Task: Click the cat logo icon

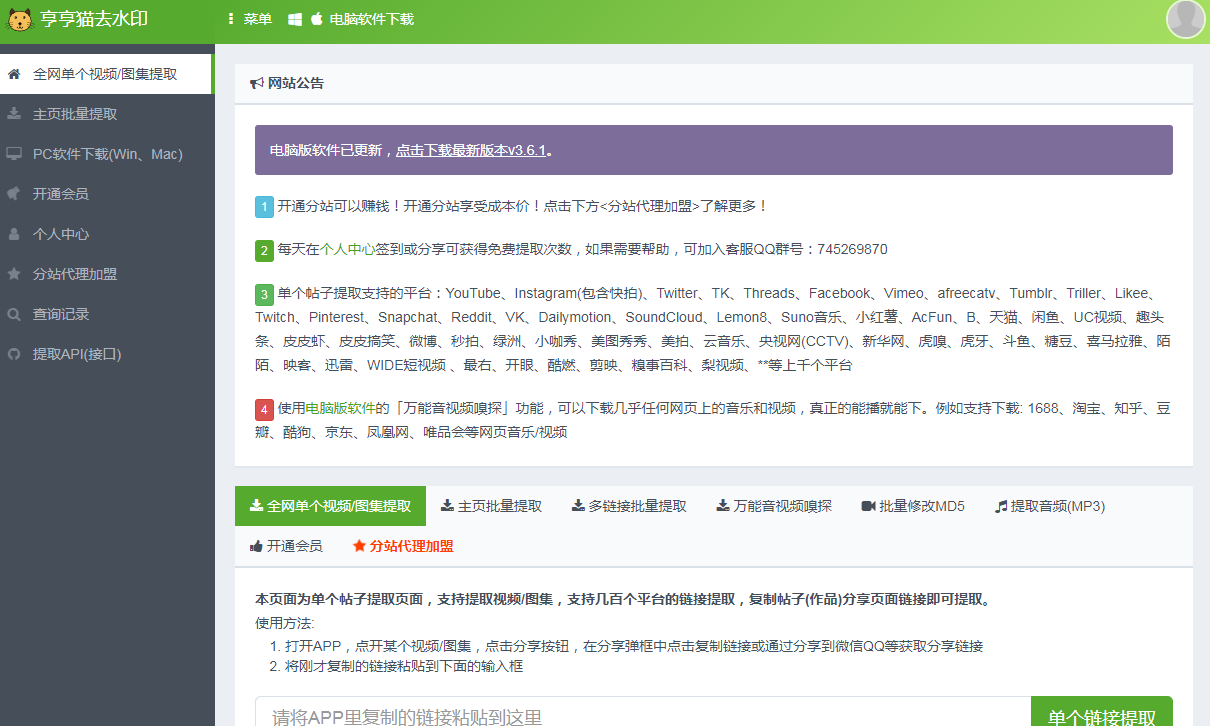Action: pyautogui.click(x=20, y=19)
